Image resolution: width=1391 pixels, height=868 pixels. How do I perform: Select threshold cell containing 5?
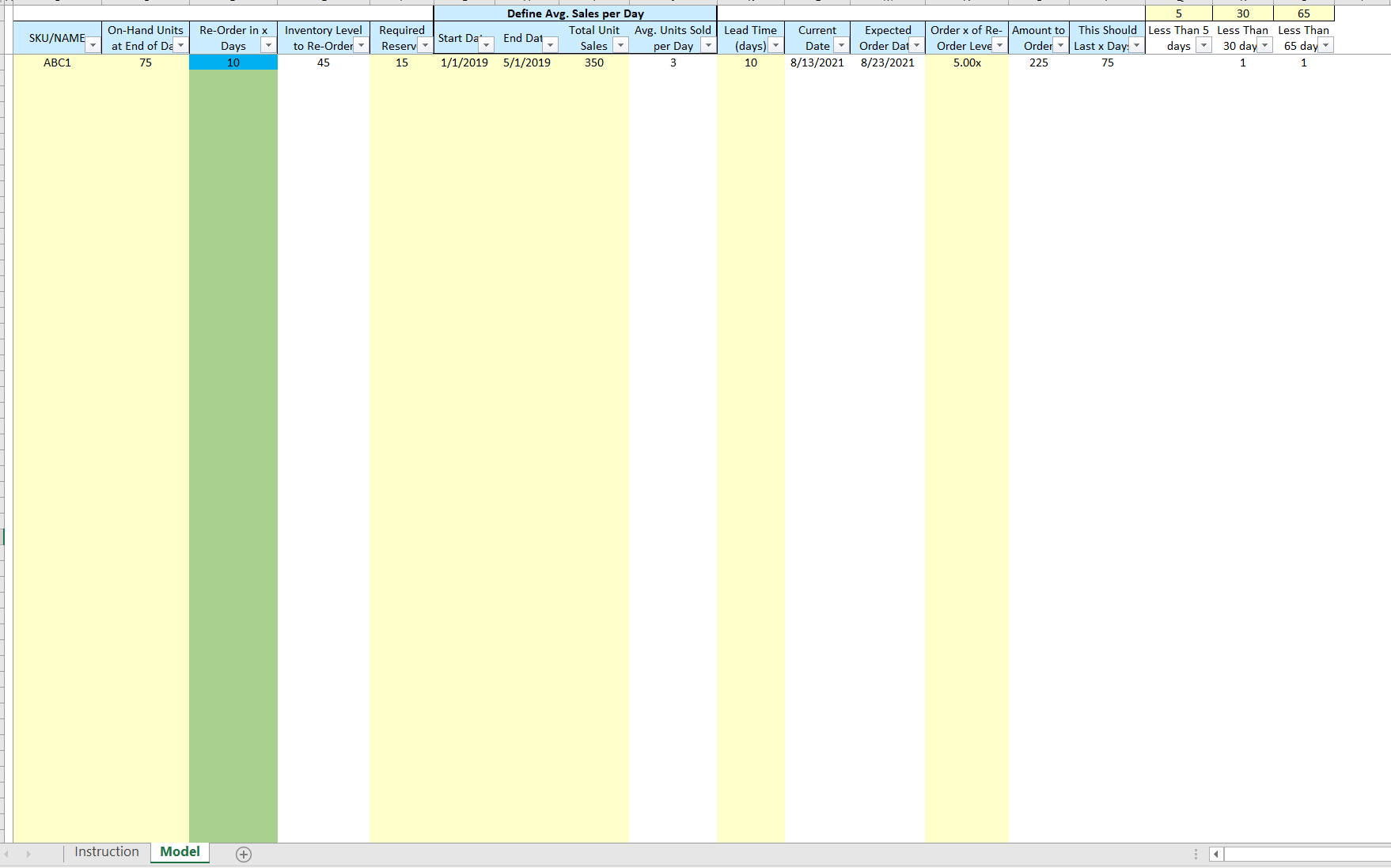(1179, 13)
